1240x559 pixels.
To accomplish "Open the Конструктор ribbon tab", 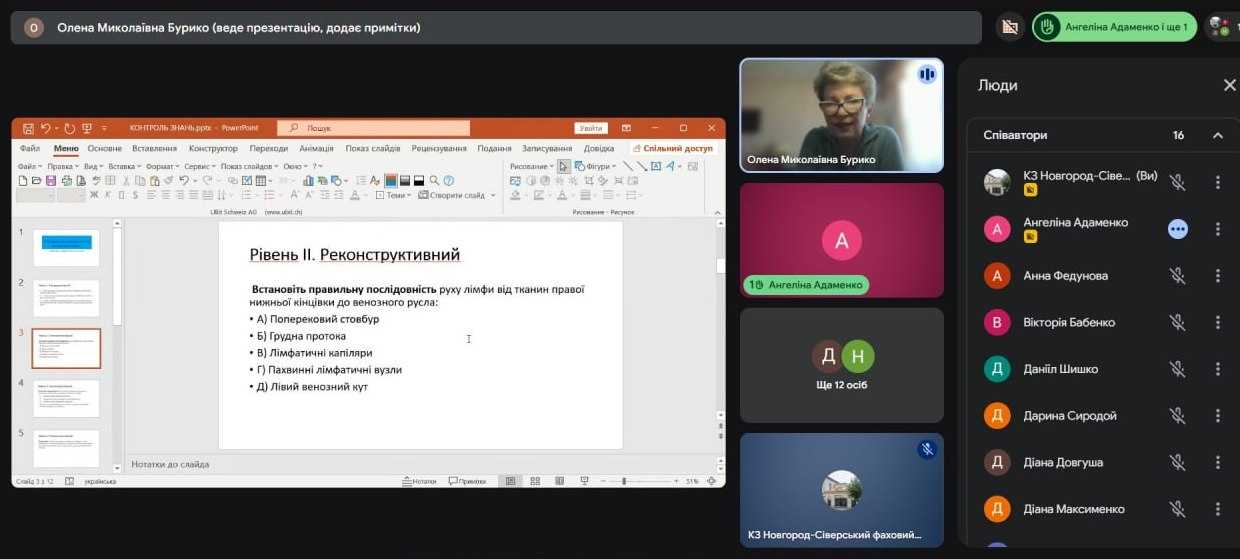I will [213, 149].
